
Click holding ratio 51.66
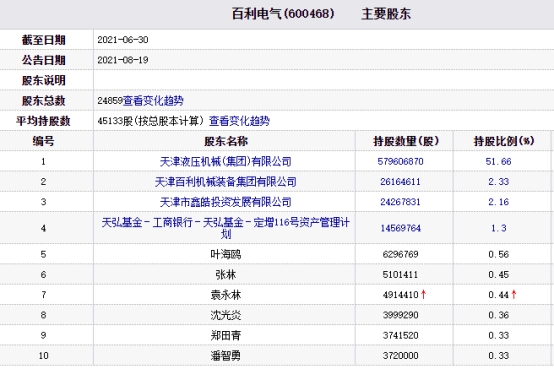coord(498,162)
